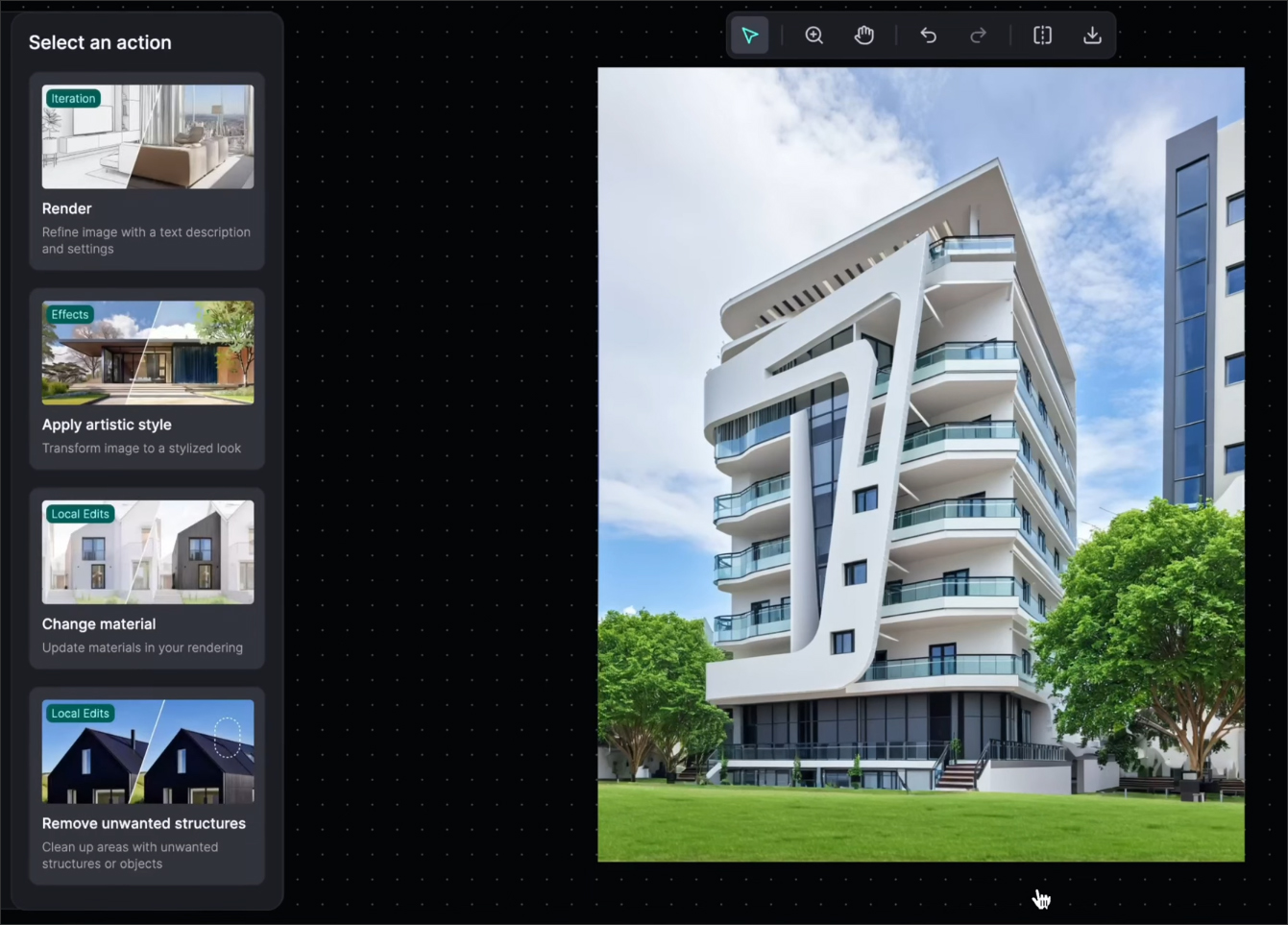Toggle the split compare view icon
The width and height of the screenshot is (1288, 925).
coord(1042,36)
